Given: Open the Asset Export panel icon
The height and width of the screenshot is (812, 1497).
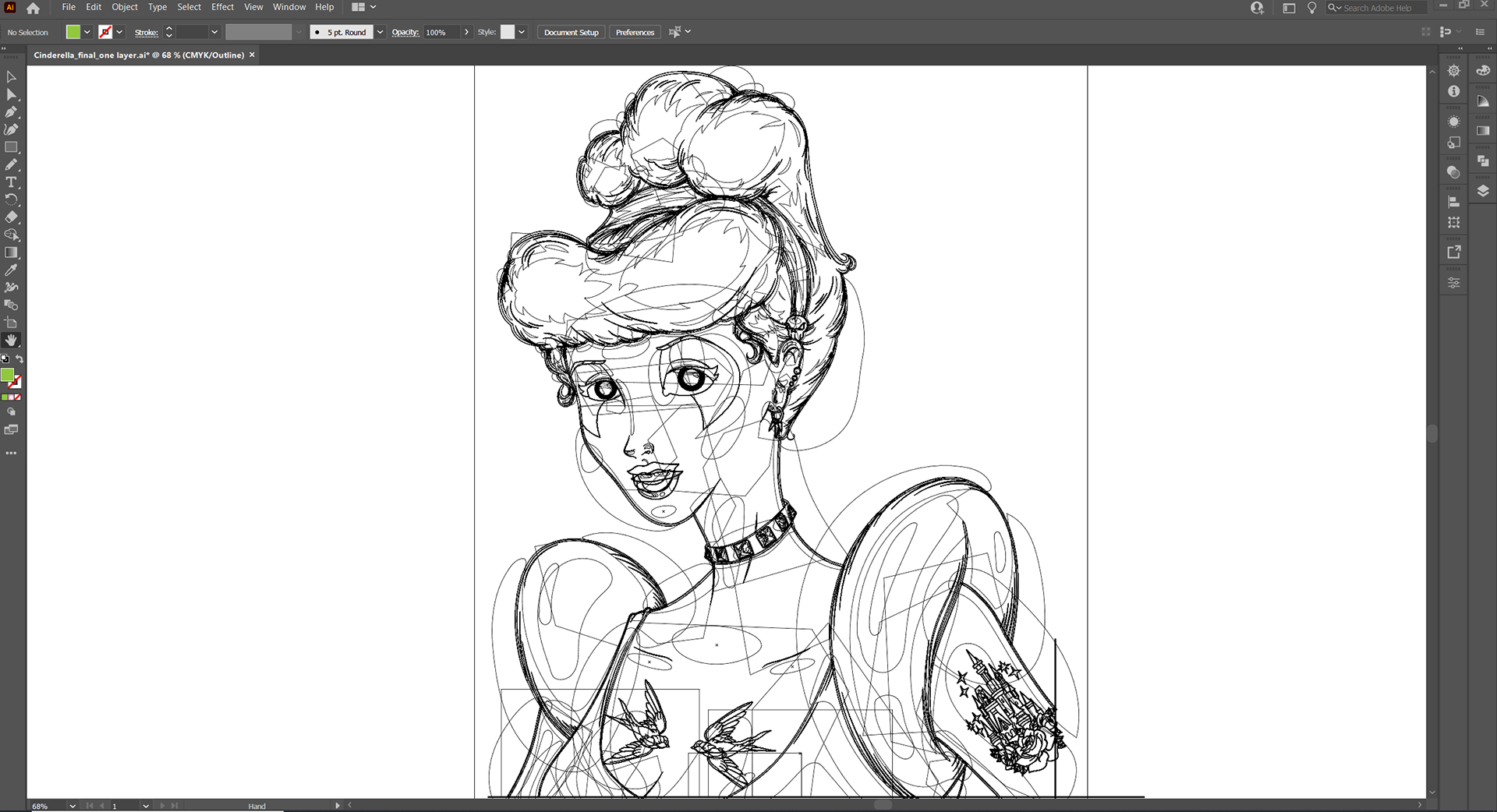Looking at the screenshot, I should point(1453,252).
